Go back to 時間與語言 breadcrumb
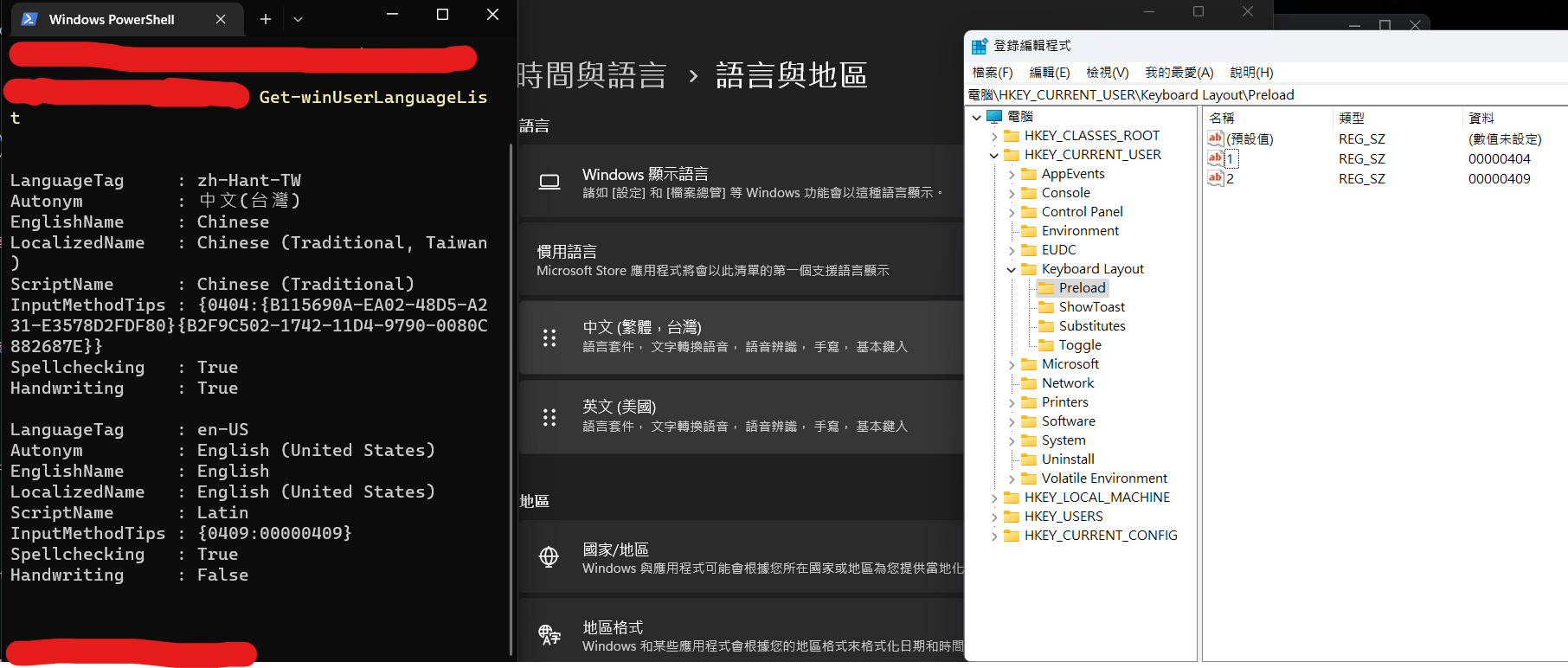The image size is (1568, 668). click(x=593, y=75)
